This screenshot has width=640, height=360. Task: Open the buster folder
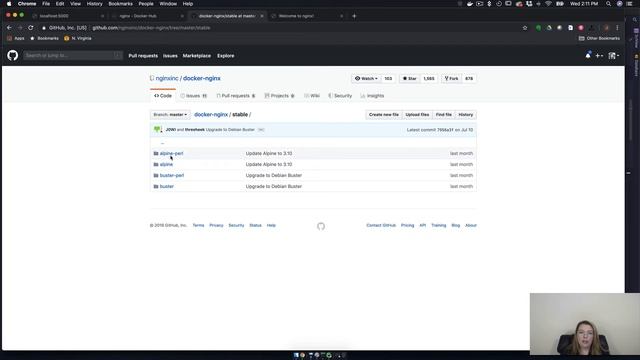(167, 187)
